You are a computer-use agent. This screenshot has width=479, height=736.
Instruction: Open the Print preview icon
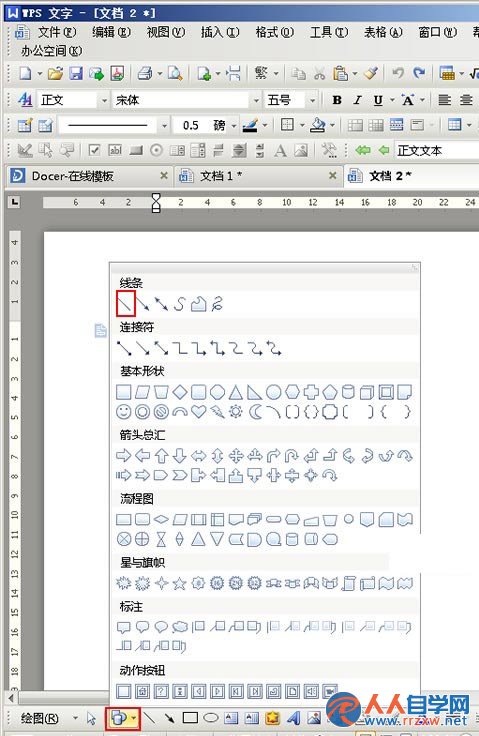(x=175, y=73)
